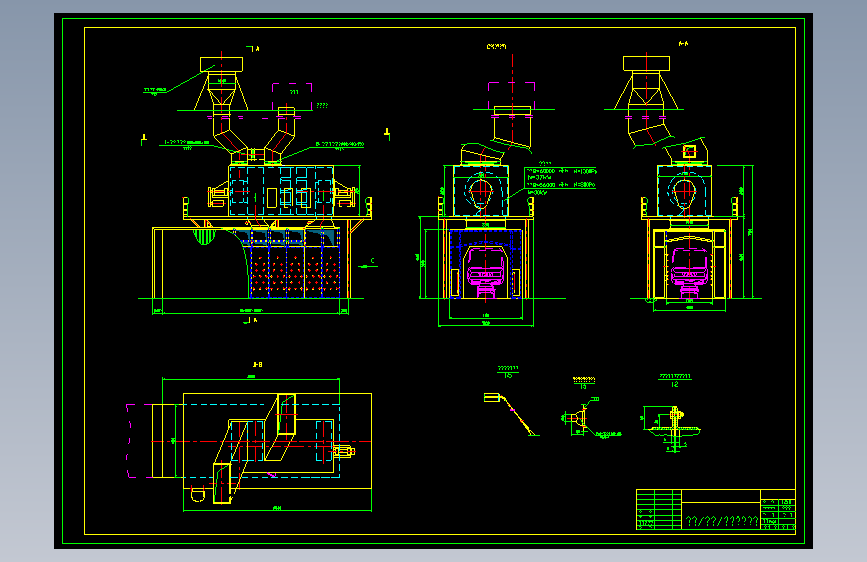Select the B-B label above the plan view
The image size is (867, 562).
tap(257, 365)
